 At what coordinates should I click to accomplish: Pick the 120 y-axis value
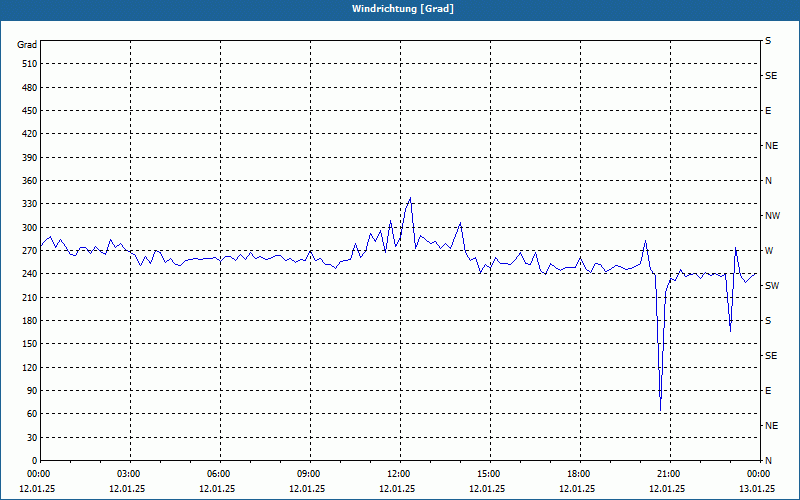[30, 367]
